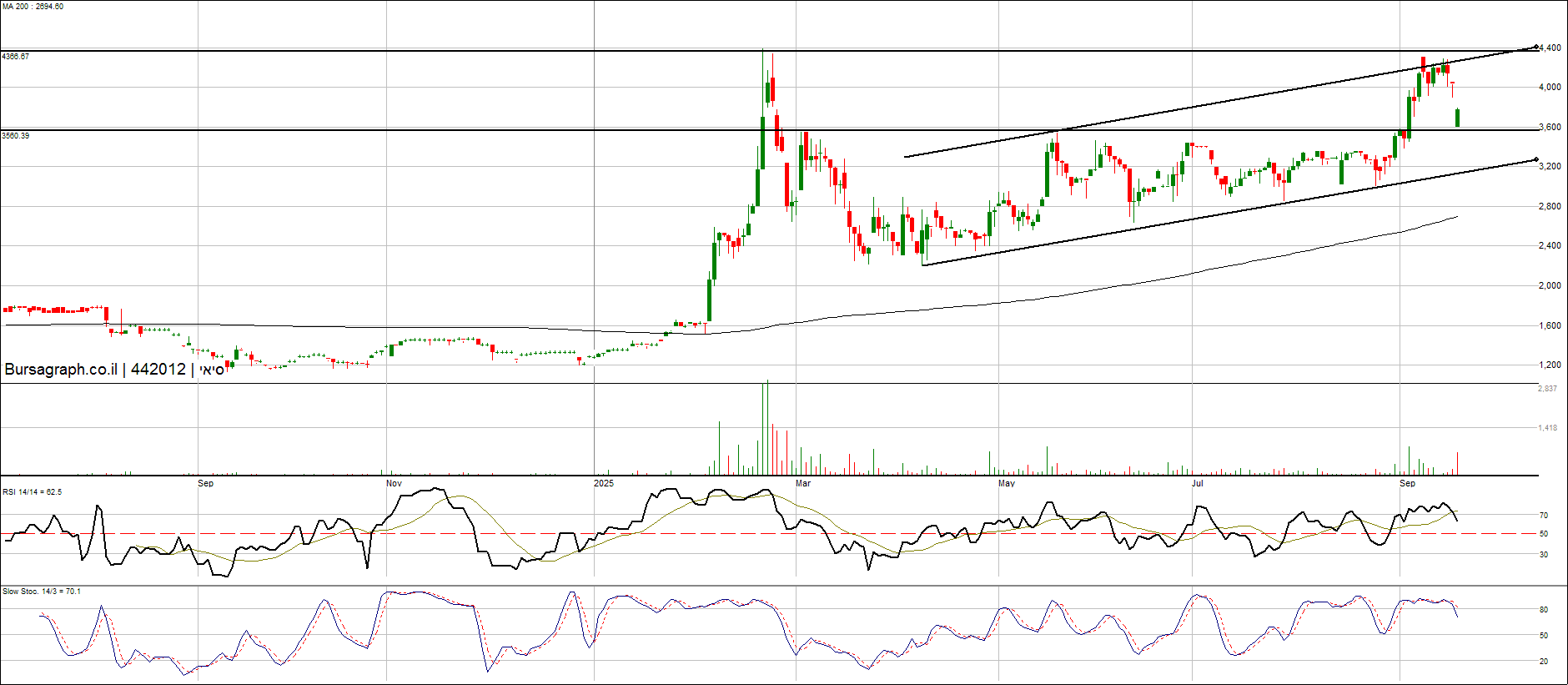Click the 2025 date axis label

(x=604, y=484)
